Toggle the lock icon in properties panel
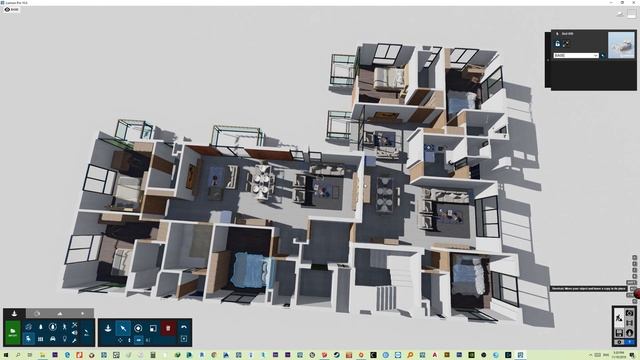Viewport: 640px width, 360px height. click(558, 43)
